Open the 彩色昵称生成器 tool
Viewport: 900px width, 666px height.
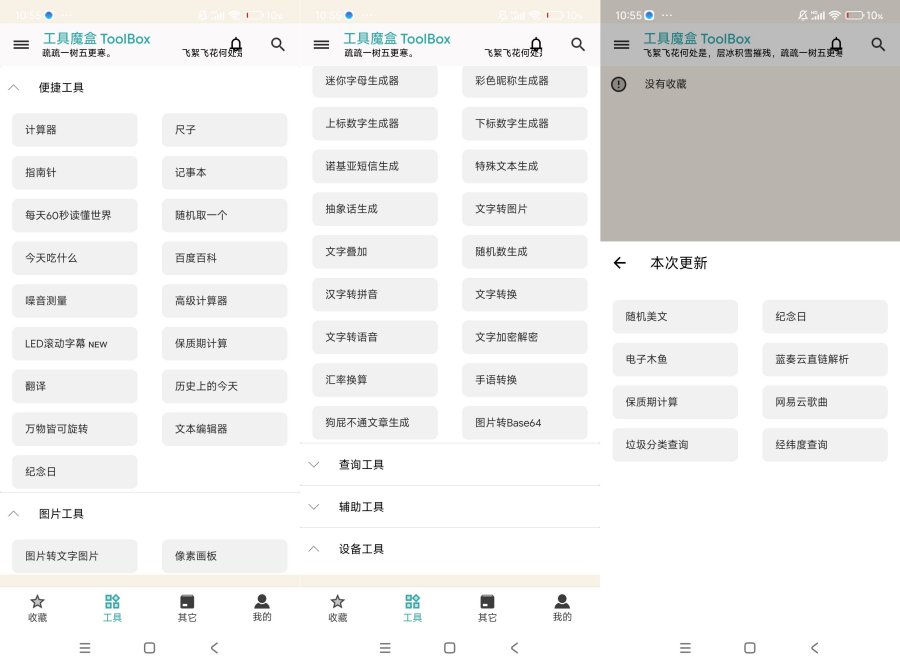click(524, 80)
